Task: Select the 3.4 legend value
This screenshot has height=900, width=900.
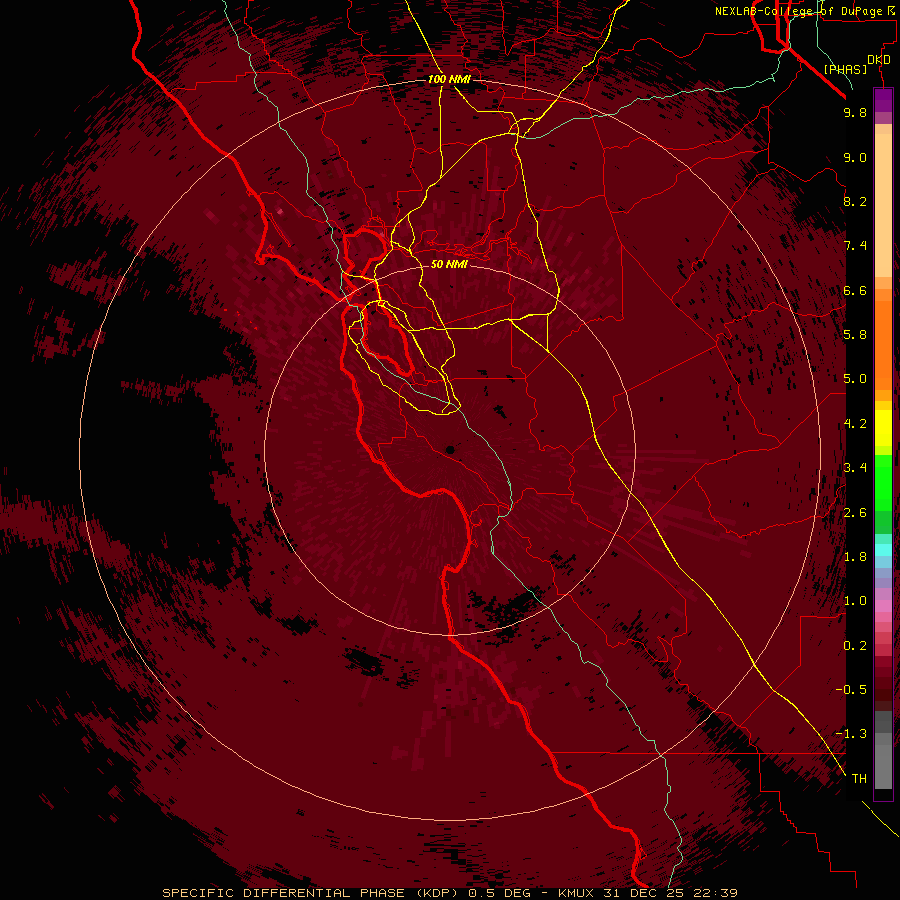Action: tap(855, 468)
